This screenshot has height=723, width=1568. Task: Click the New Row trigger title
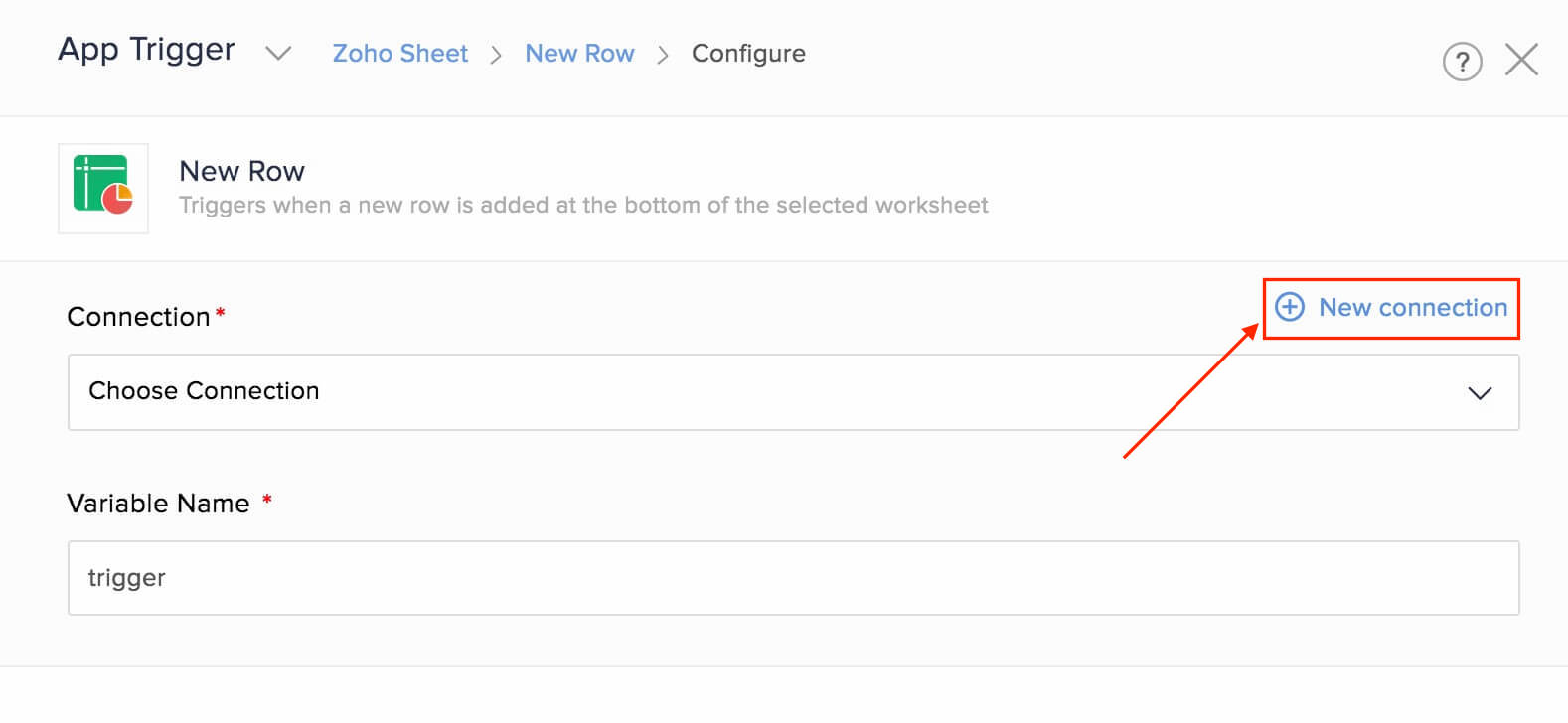[x=241, y=170]
